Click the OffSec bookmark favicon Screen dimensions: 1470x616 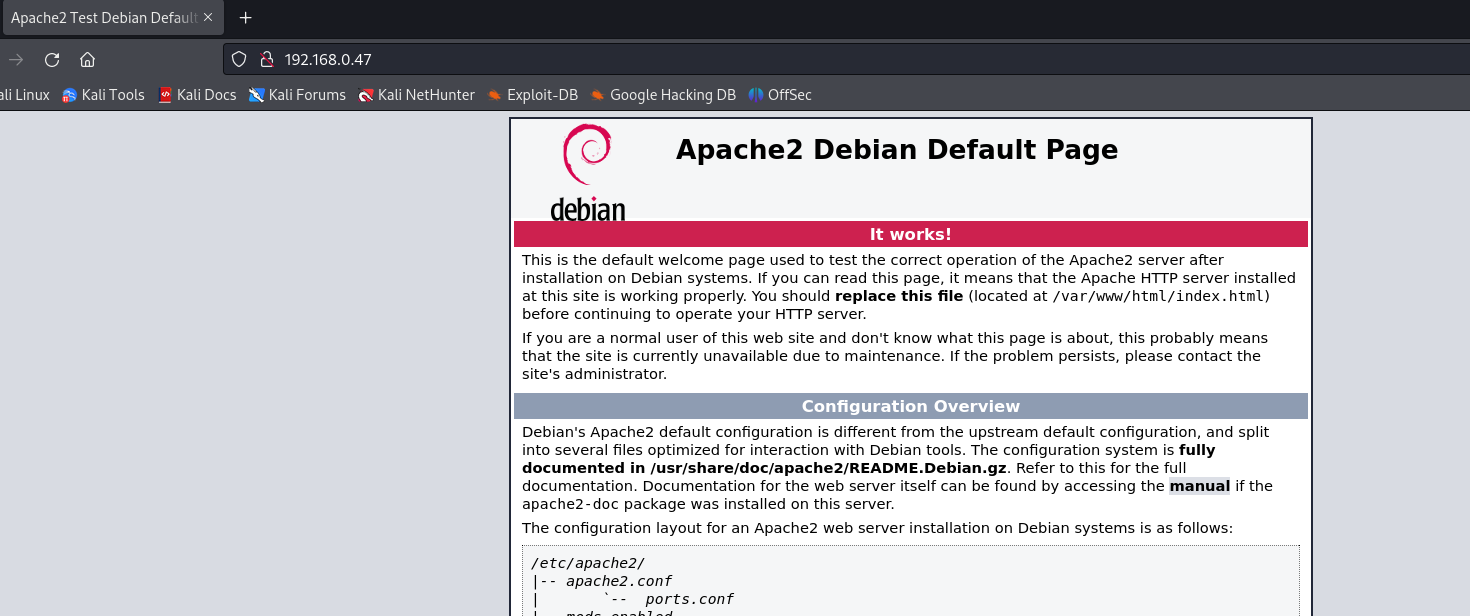(756, 95)
